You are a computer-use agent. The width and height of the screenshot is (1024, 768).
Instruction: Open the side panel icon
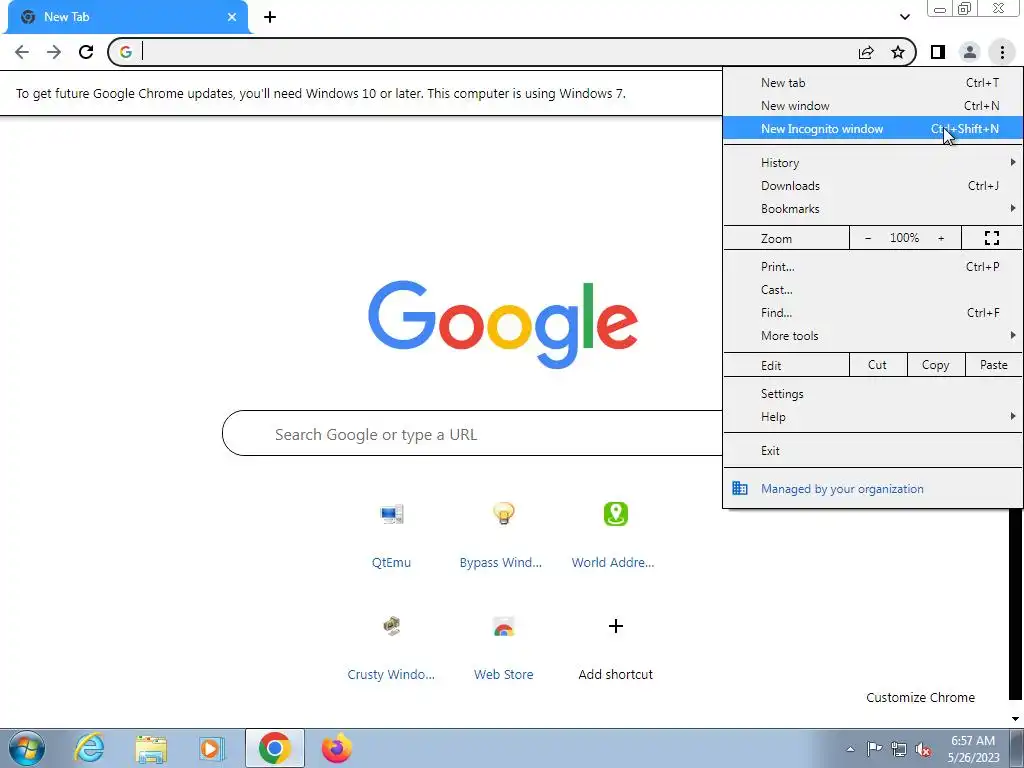coord(938,52)
